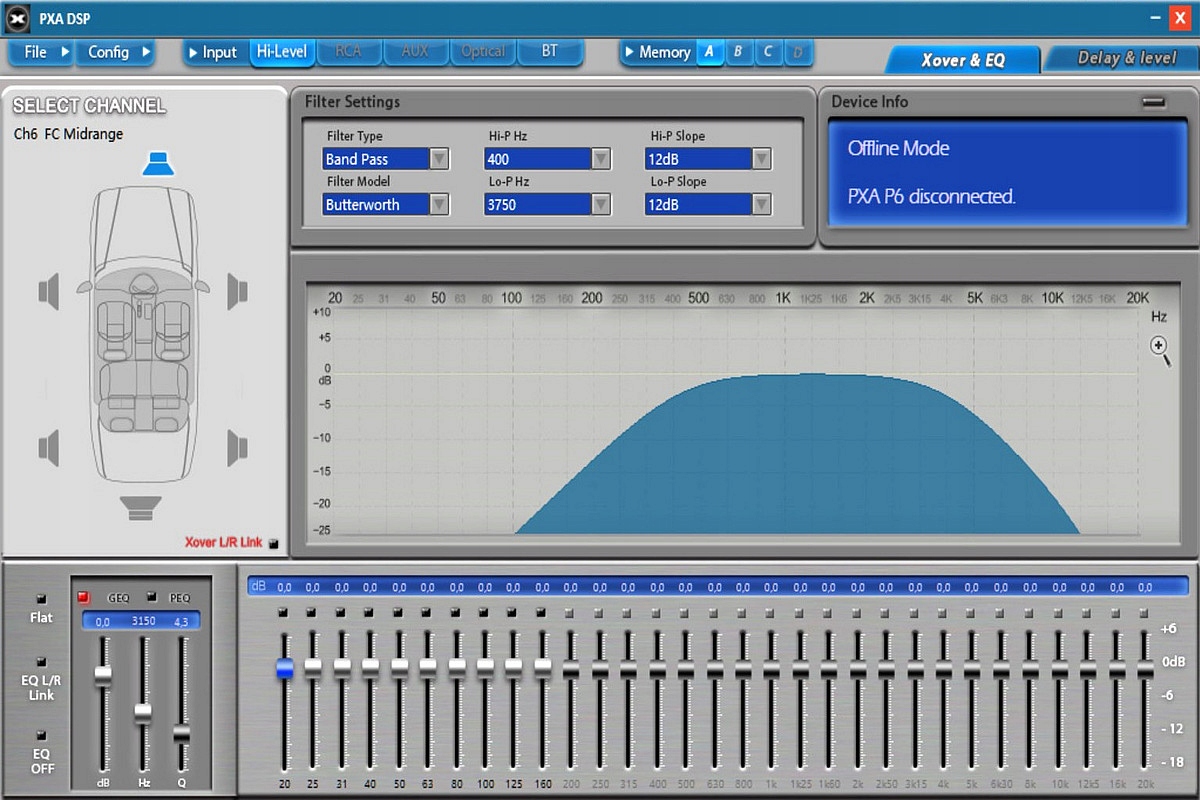Select the front center speaker icon

point(158,164)
